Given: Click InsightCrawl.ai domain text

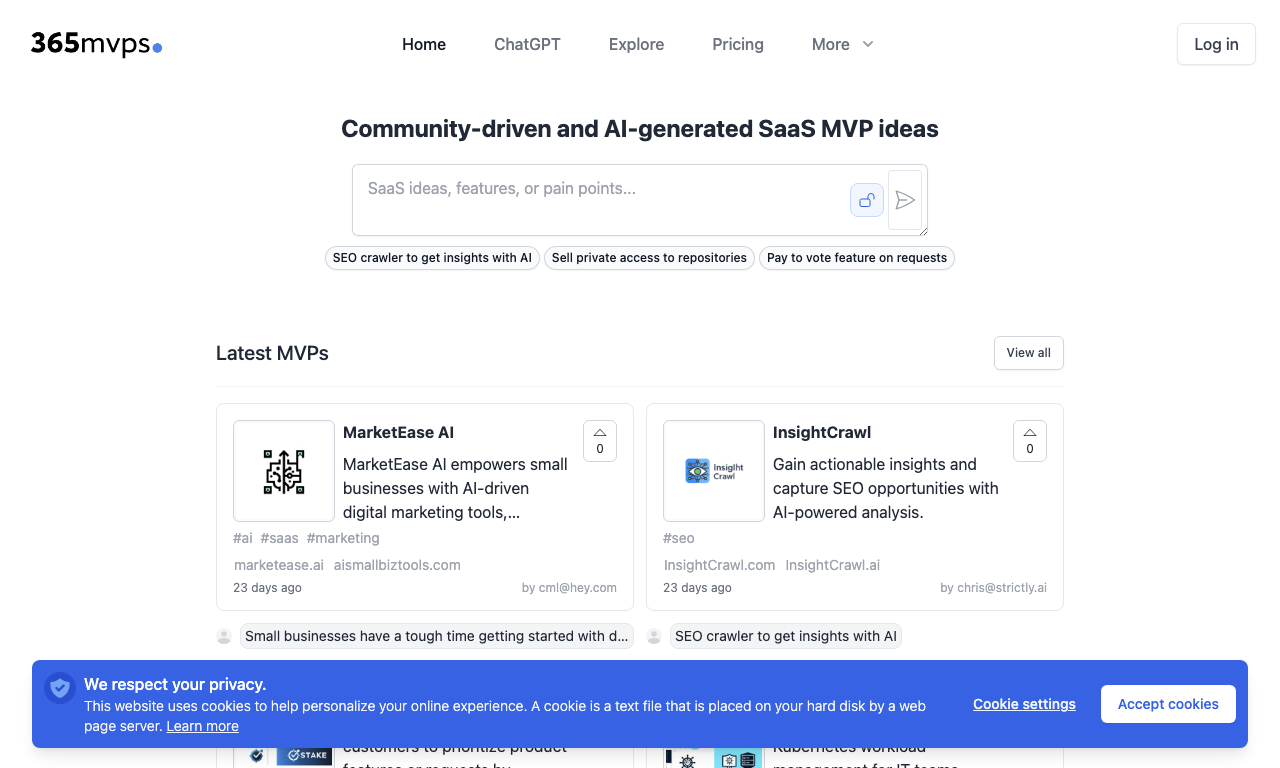Looking at the screenshot, I should point(833,565).
